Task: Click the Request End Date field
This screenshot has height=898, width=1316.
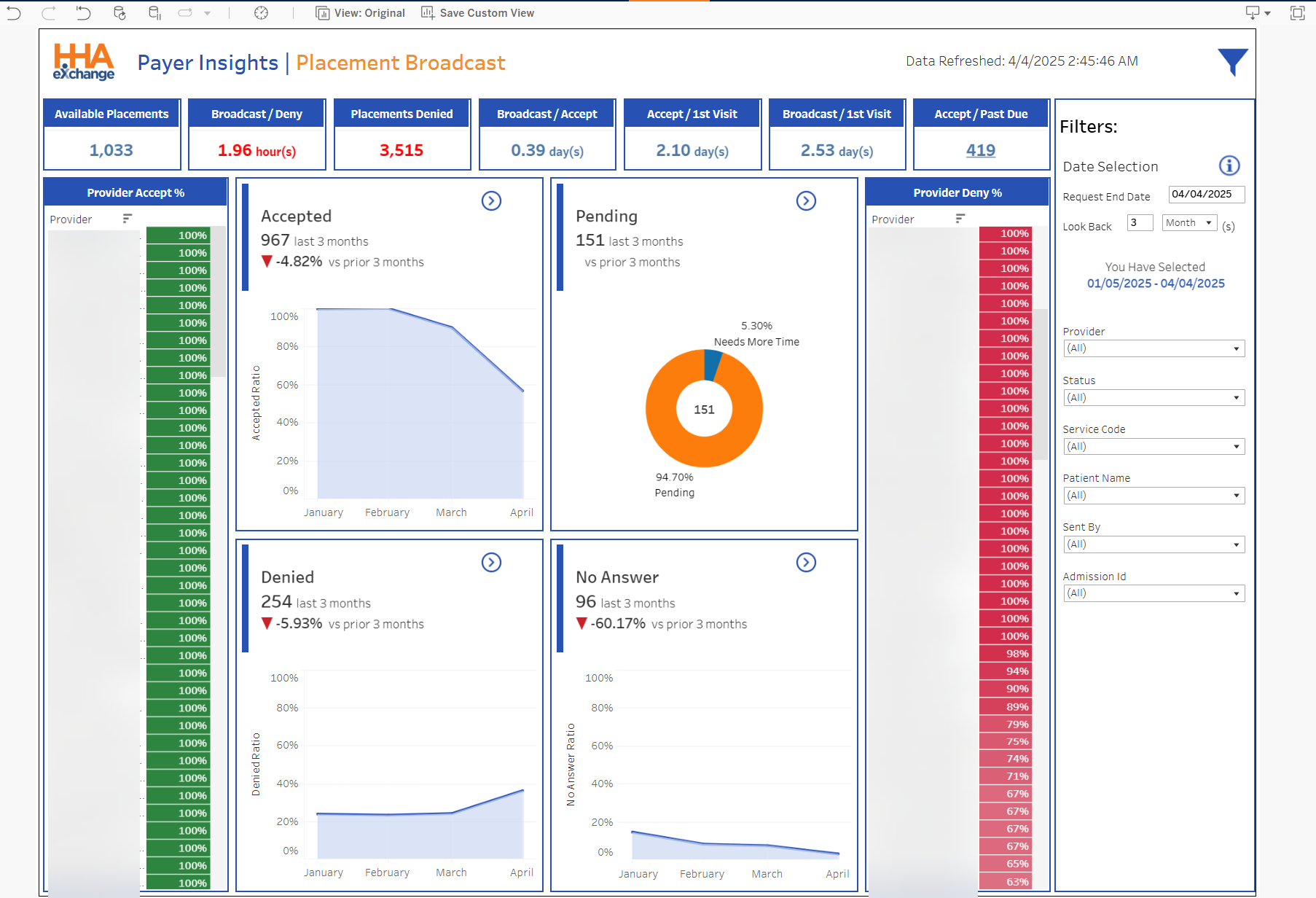Action: click(1205, 195)
